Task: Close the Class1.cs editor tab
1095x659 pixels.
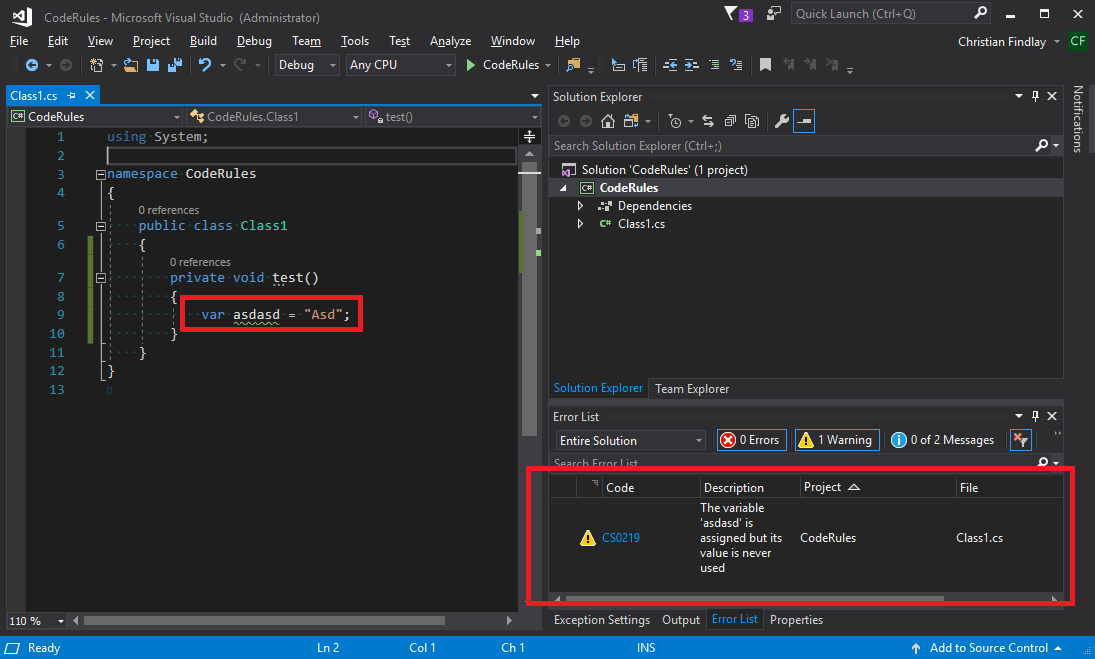Action: click(90, 95)
